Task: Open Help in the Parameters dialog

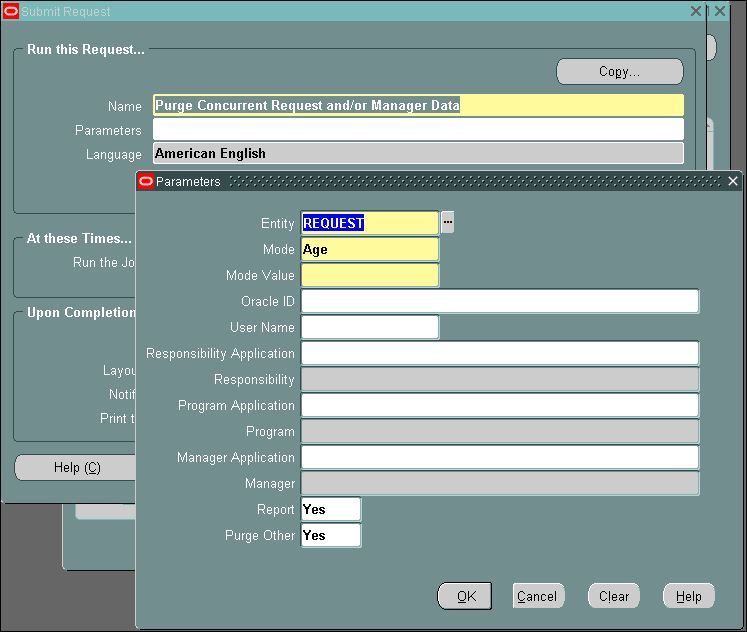Action: [x=688, y=596]
